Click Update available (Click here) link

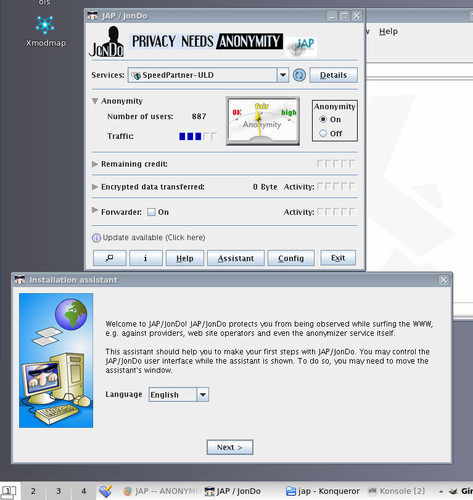pos(154,238)
